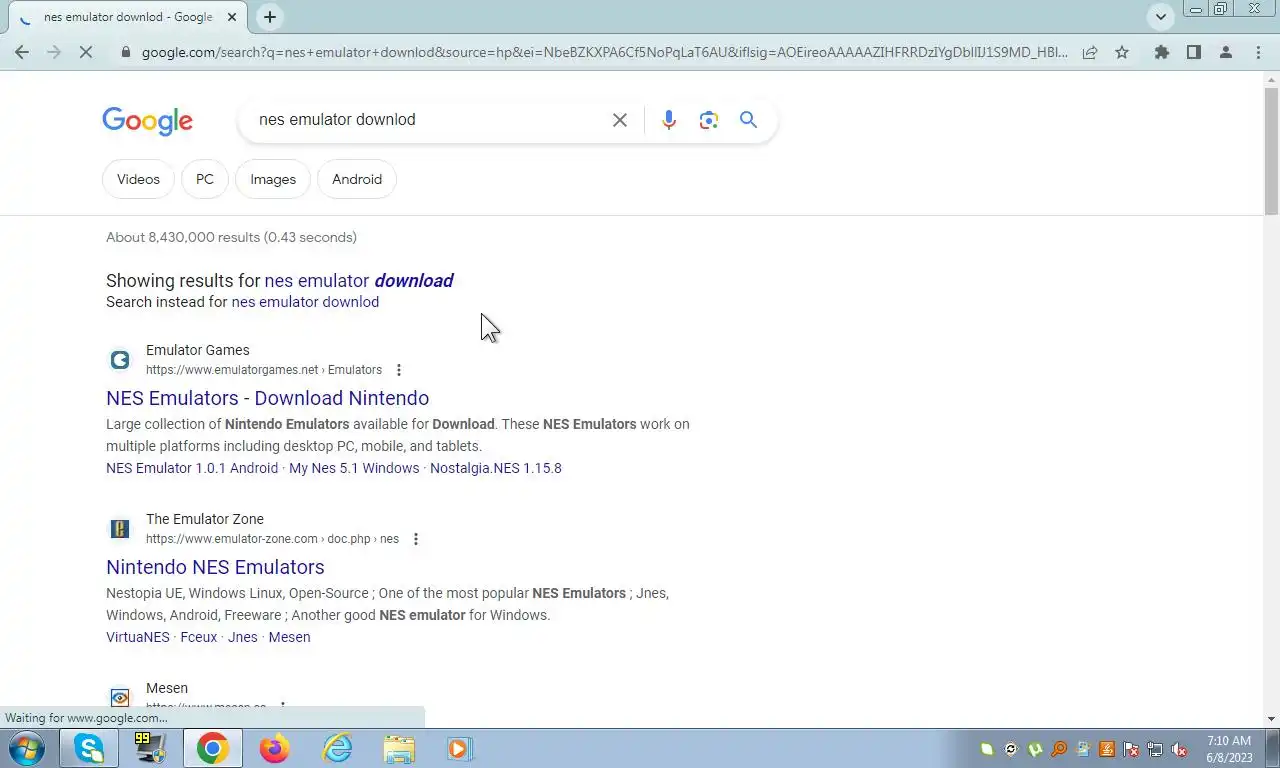Image resolution: width=1280 pixels, height=768 pixels.
Task: View site information lock icon
Action: pos(124,52)
